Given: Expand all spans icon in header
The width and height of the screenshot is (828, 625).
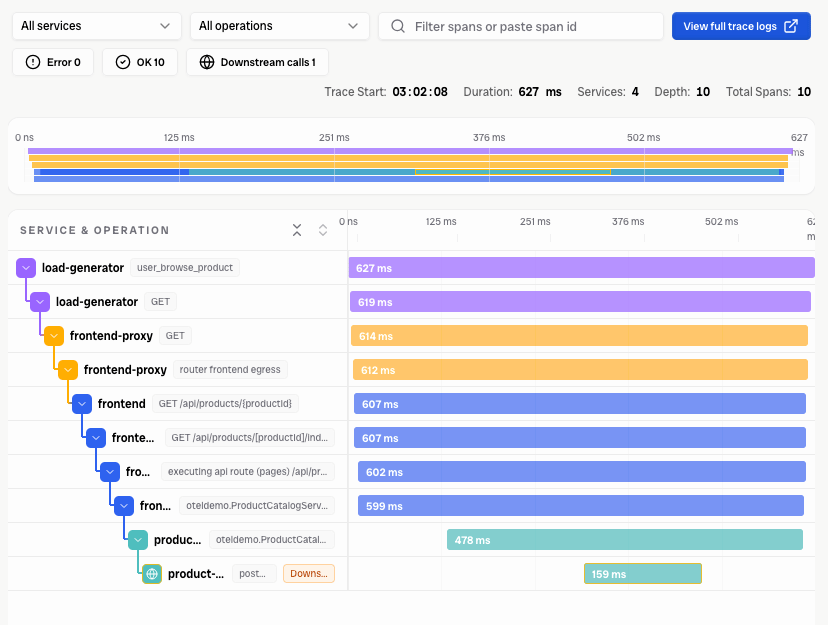Looking at the screenshot, I should (323, 230).
